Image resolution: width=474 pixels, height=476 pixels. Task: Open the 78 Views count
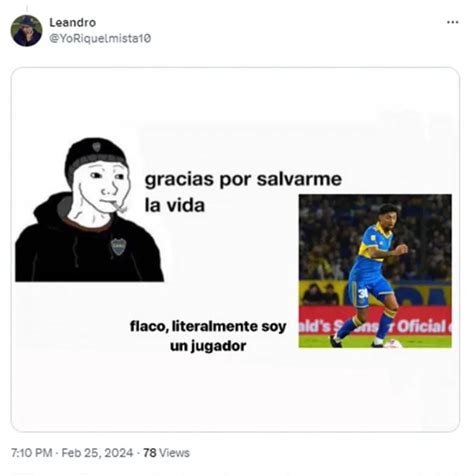166,453
